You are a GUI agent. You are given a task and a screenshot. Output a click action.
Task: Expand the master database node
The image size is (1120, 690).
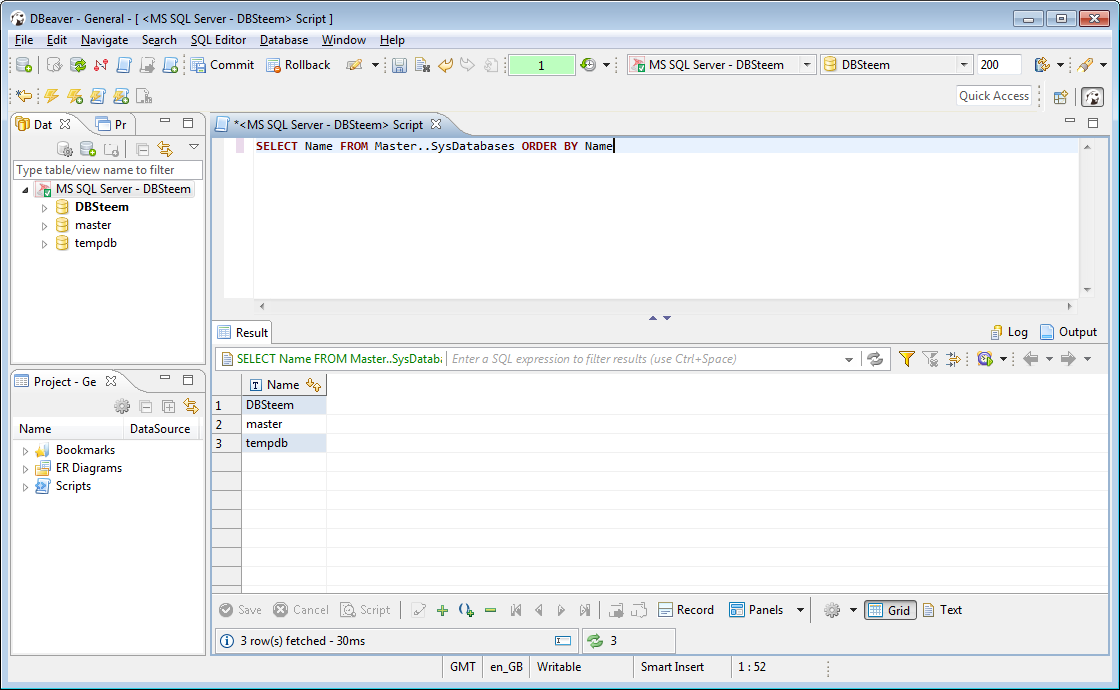pyautogui.click(x=44, y=226)
